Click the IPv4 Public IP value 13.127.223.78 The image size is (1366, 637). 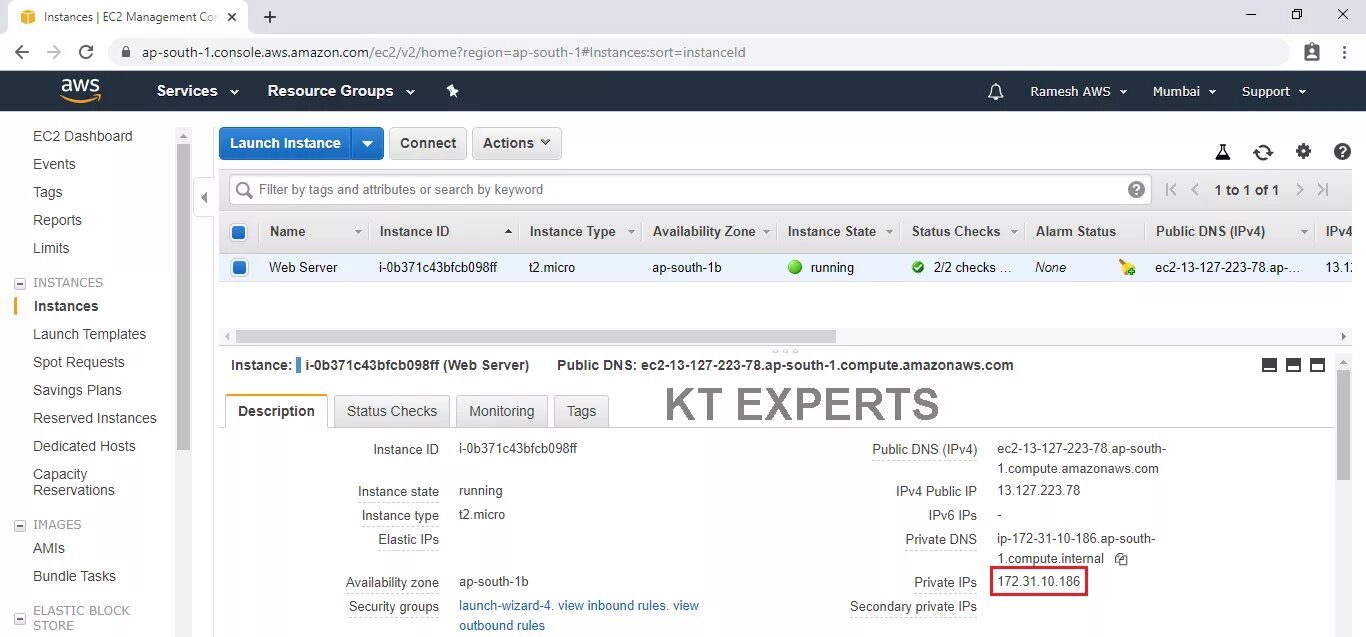coord(1038,490)
